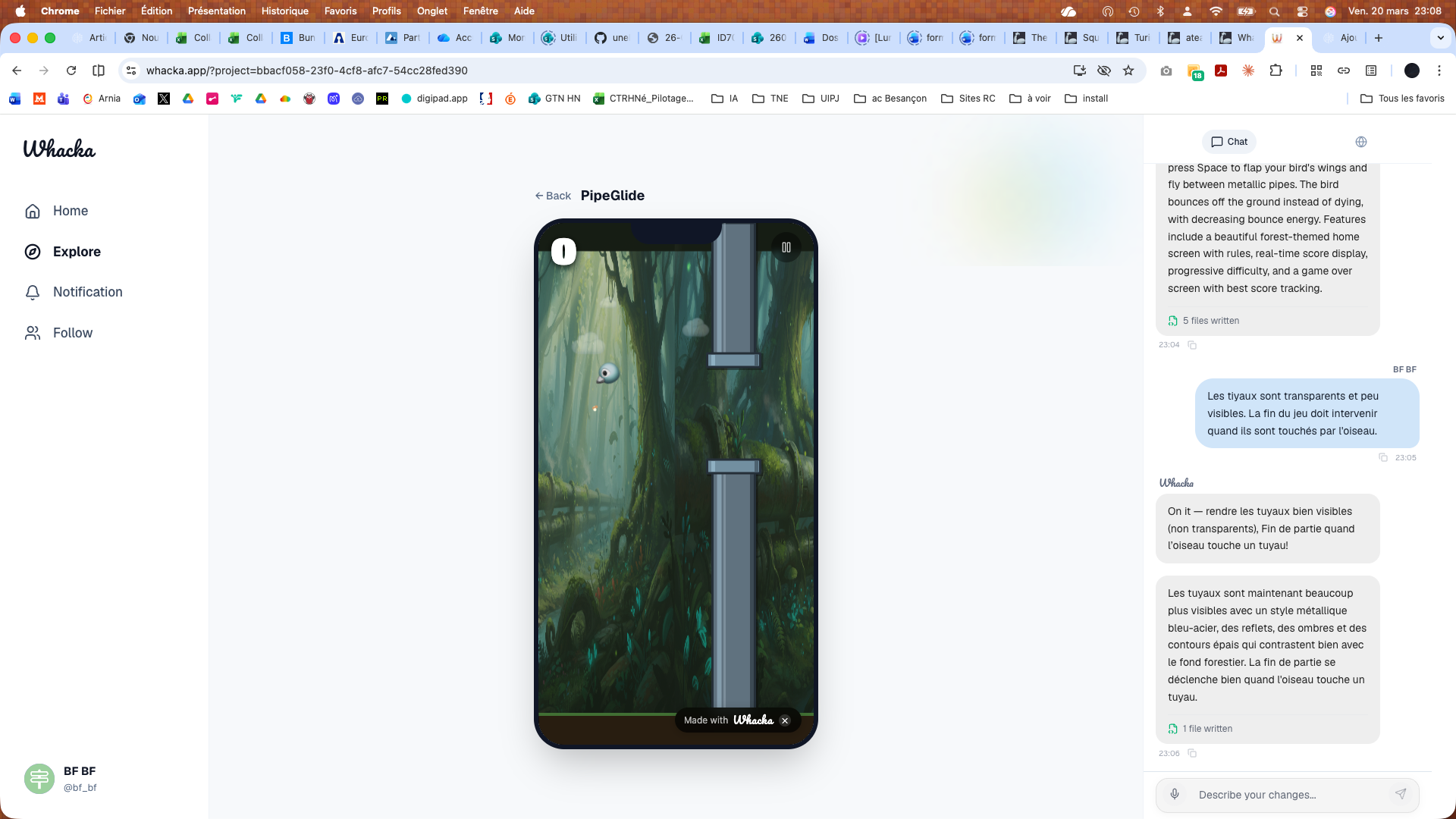
Task: Expand 5 files written details
Action: pos(1210,321)
